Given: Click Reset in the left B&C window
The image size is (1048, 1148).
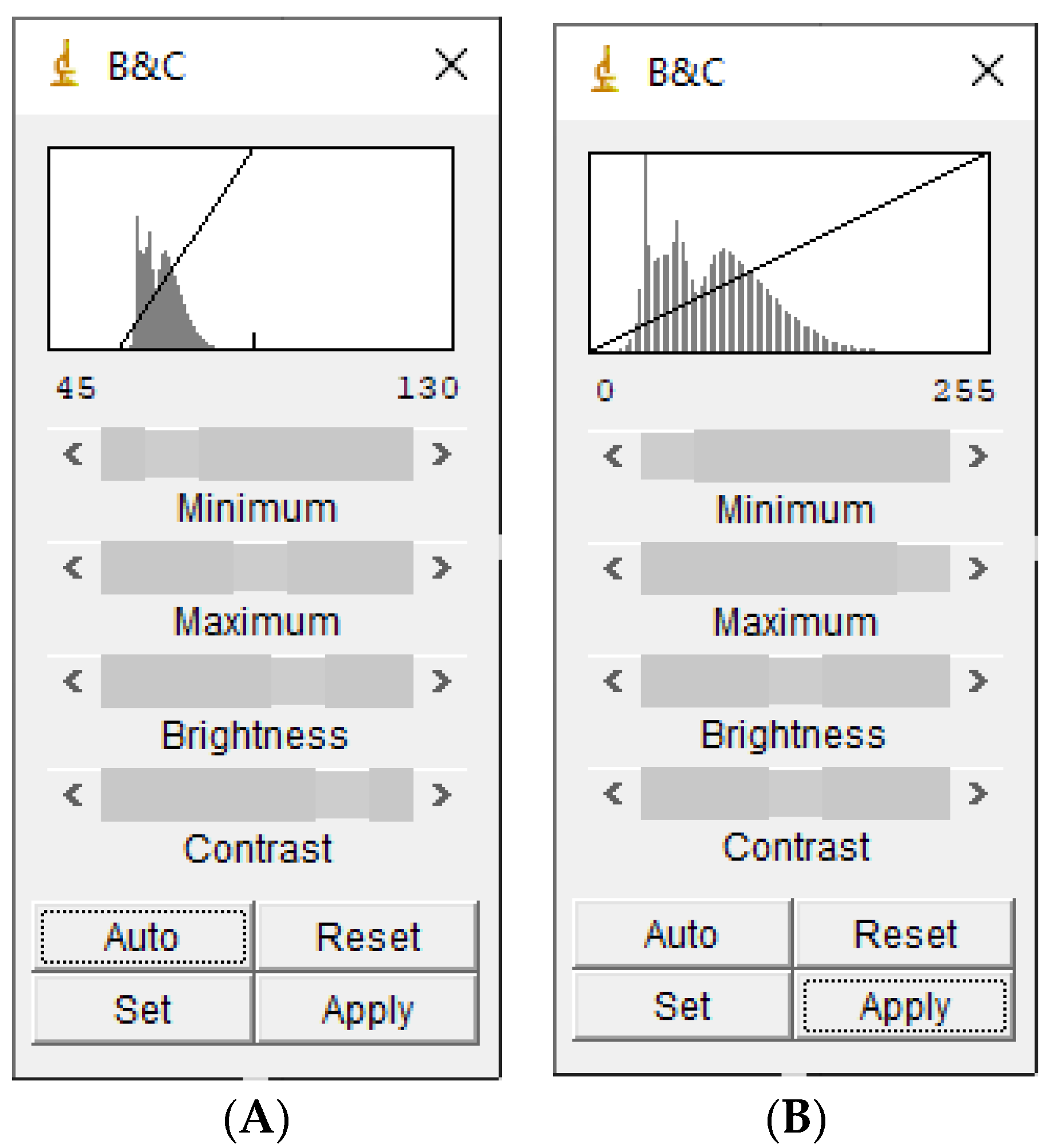Looking at the screenshot, I should (x=367, y=937).
